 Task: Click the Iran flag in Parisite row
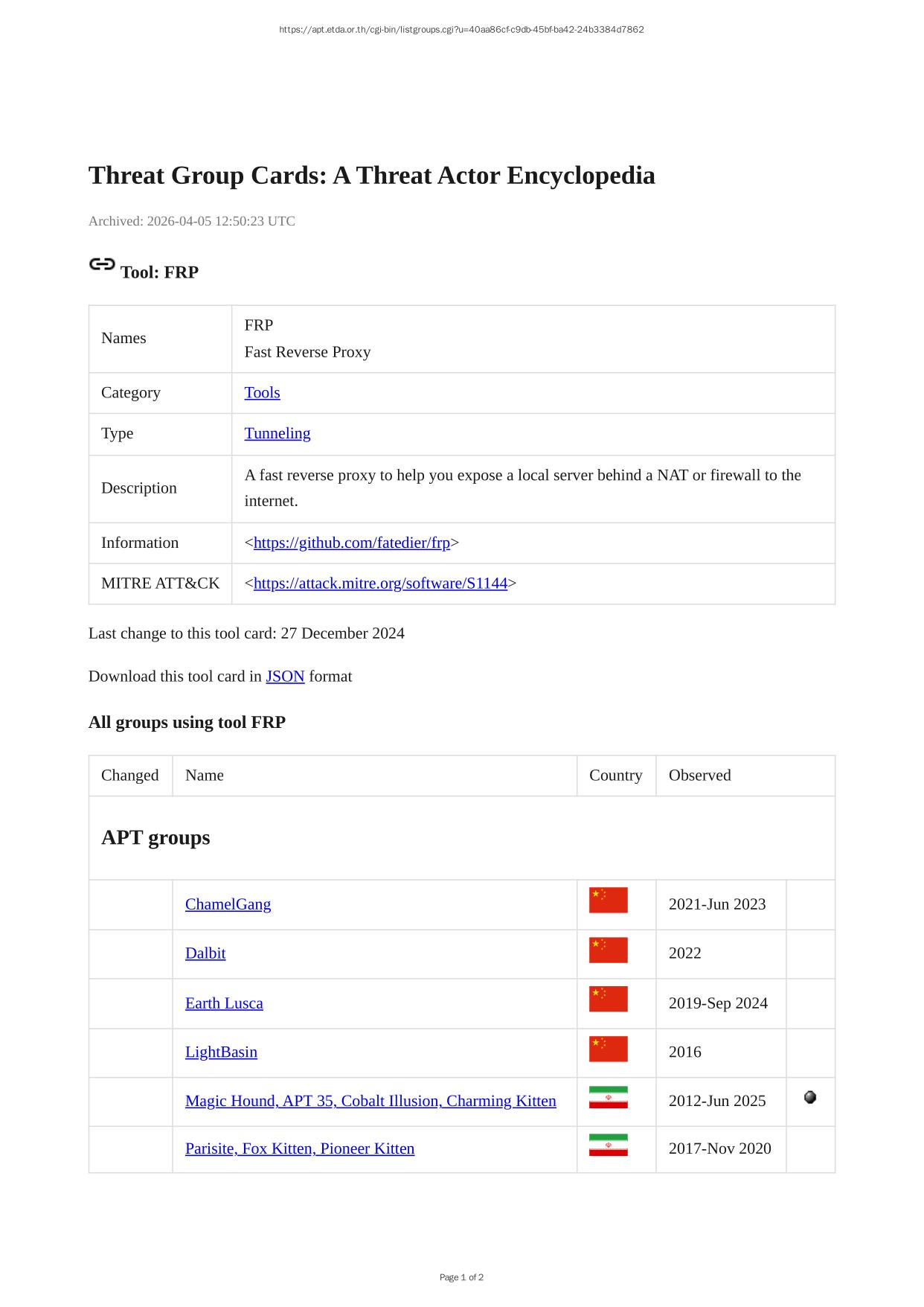608,1145
